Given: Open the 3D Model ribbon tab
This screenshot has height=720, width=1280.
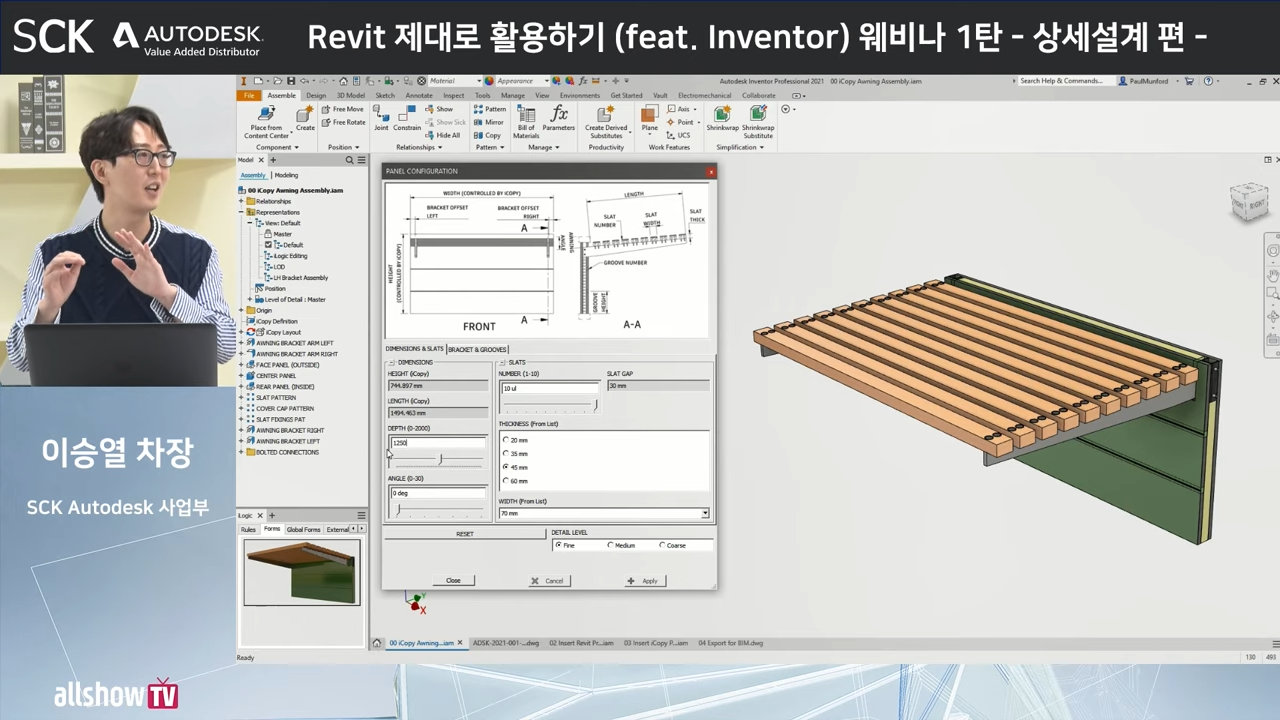Looking at the screenshot, I should (351, 96).
